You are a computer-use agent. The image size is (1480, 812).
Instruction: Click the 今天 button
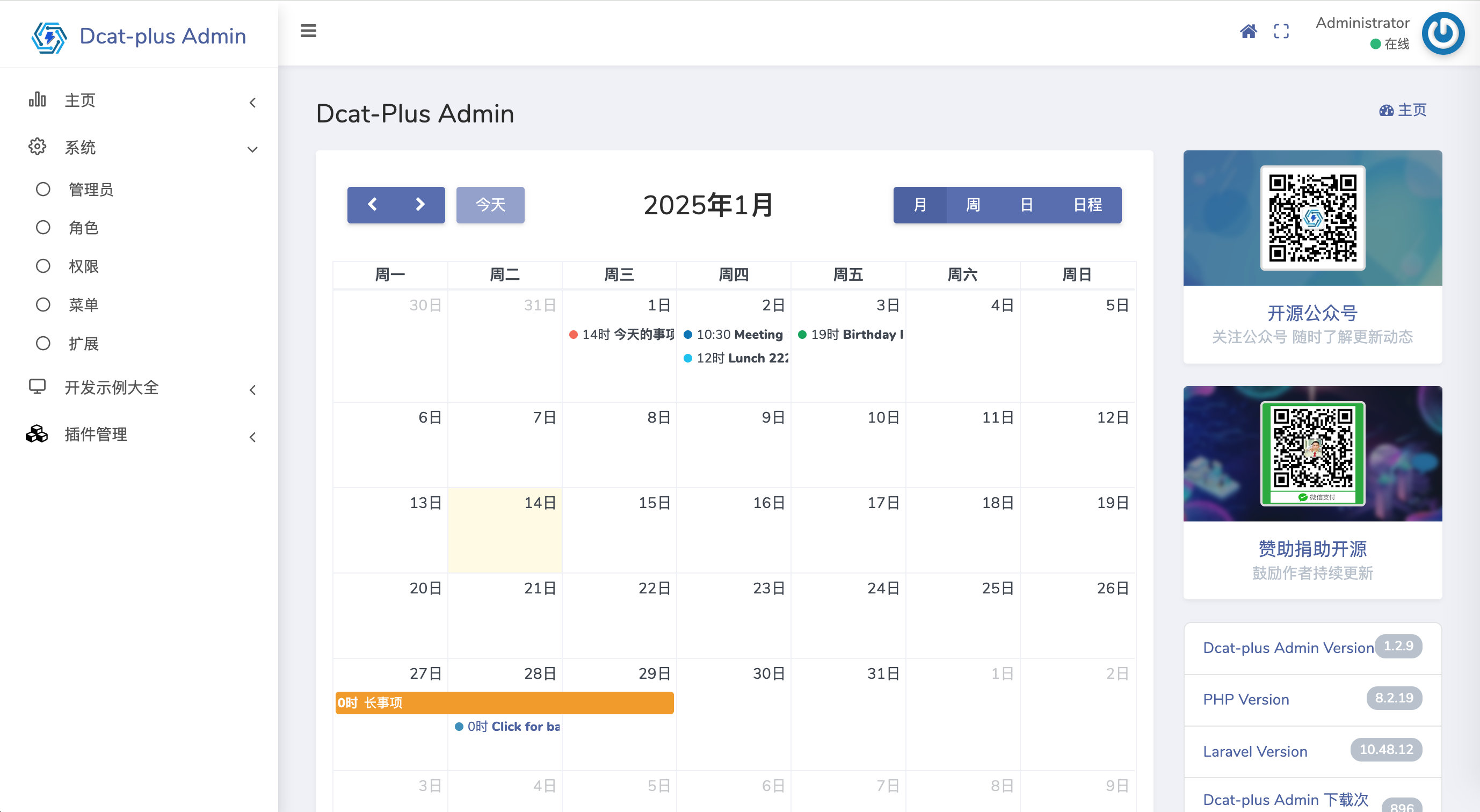(x=490, y=205)
